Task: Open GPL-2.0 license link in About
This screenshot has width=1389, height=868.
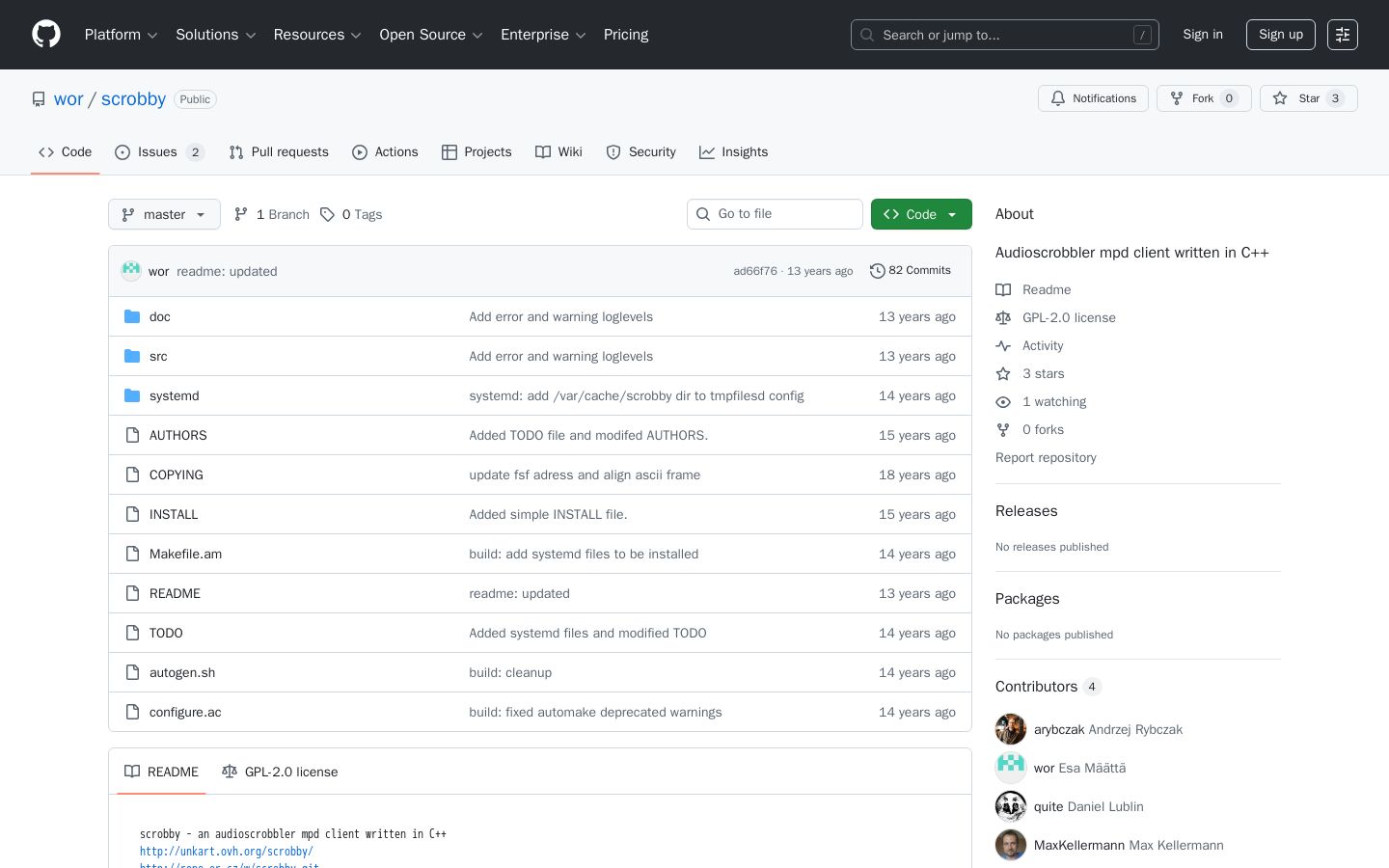Action: (x=1068, y=317)
